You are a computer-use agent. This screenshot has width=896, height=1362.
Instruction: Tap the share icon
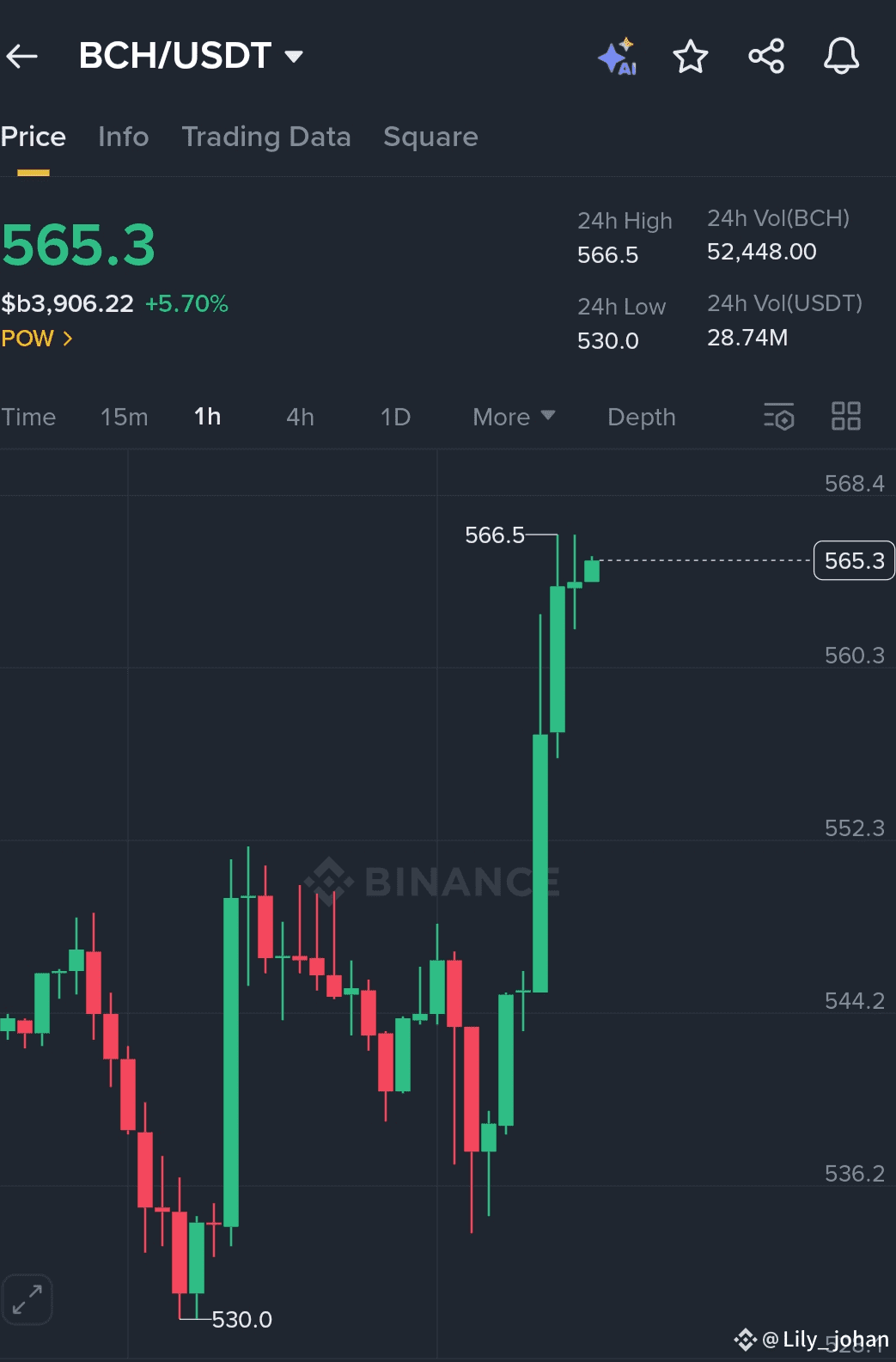coord(766,57)
